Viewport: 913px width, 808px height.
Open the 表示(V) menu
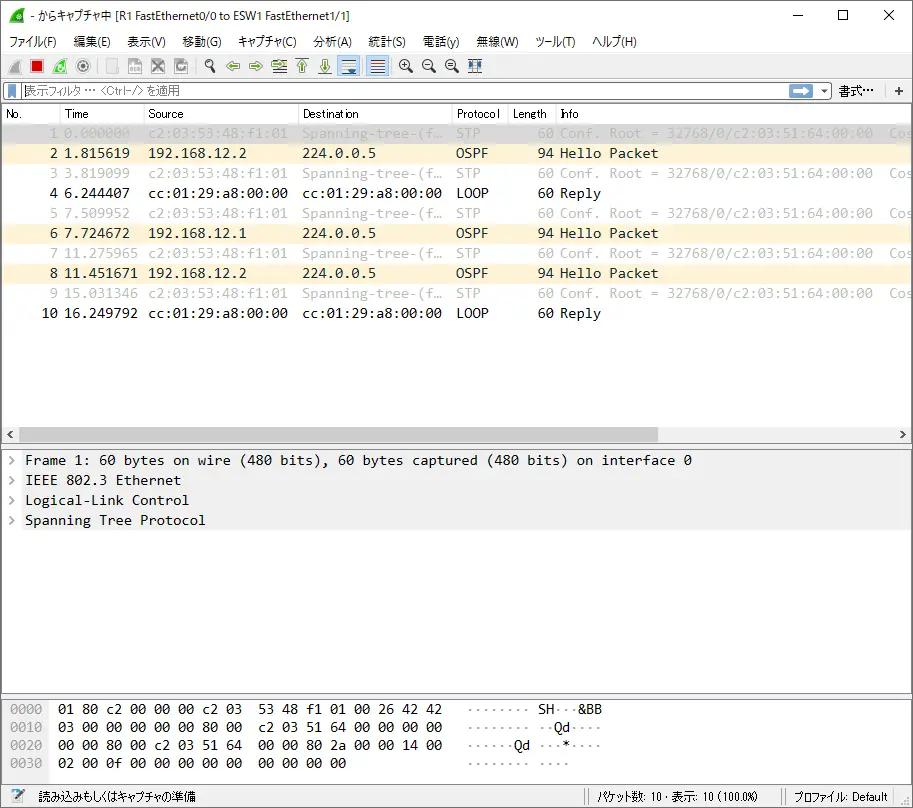click(146, 42)
